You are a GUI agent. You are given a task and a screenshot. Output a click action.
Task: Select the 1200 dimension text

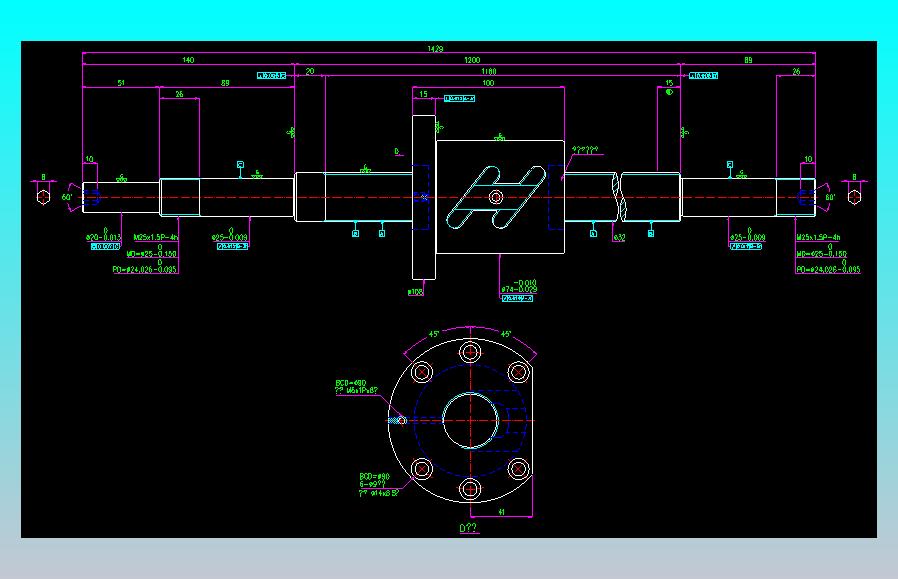point(472,60)
